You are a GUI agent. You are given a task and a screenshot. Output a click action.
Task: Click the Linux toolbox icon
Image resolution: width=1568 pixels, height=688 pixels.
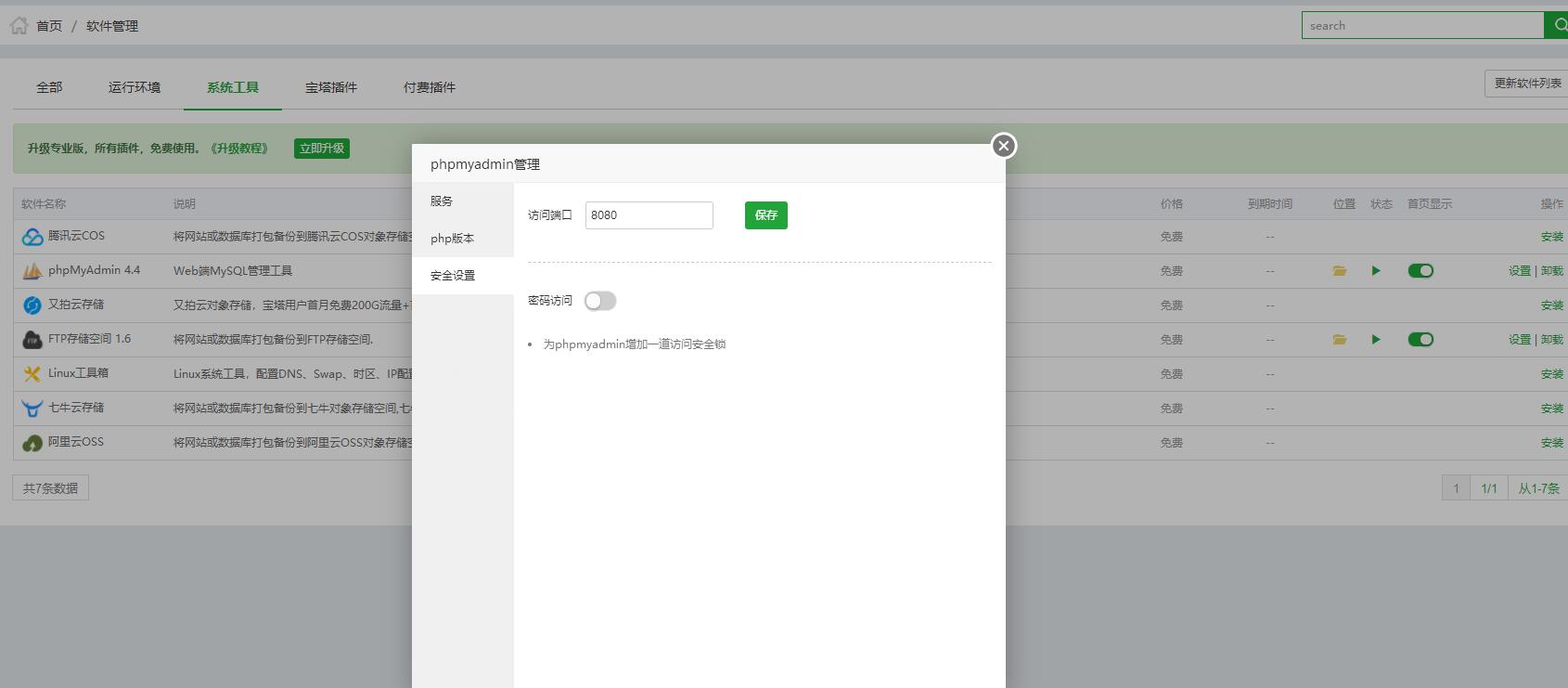click(x=32, y=374)
